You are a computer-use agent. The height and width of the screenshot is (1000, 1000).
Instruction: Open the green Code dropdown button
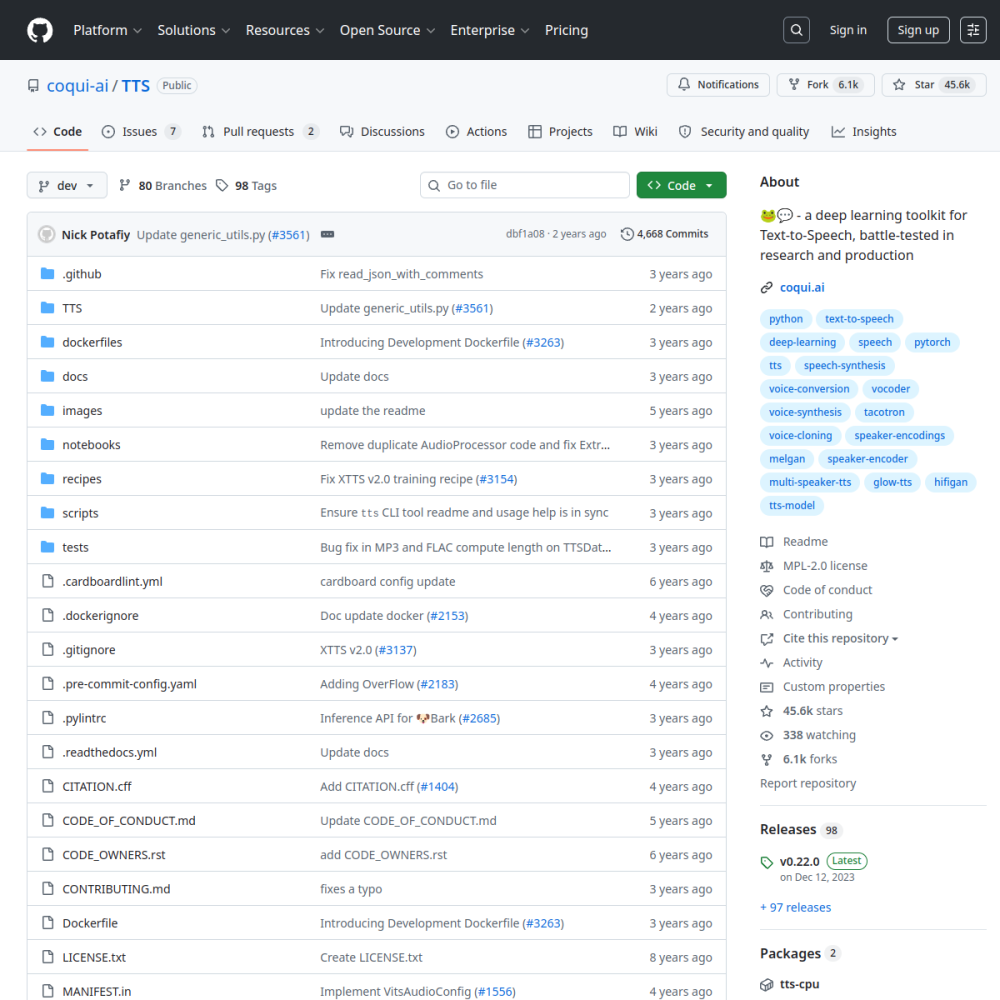click(x=681, y=186)
